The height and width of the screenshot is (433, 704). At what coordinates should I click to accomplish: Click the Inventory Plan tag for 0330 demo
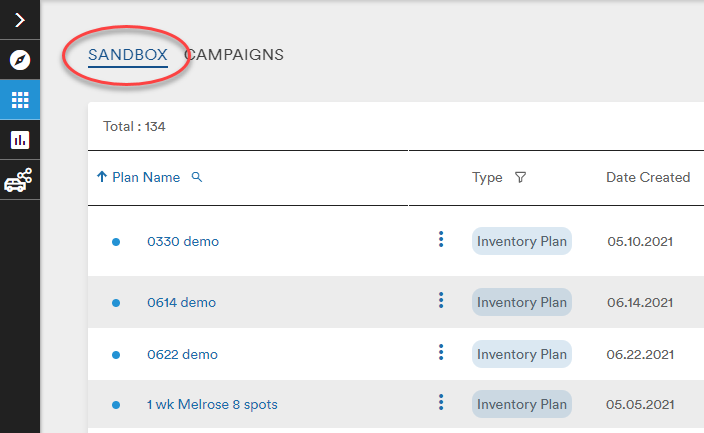point(522,241)
